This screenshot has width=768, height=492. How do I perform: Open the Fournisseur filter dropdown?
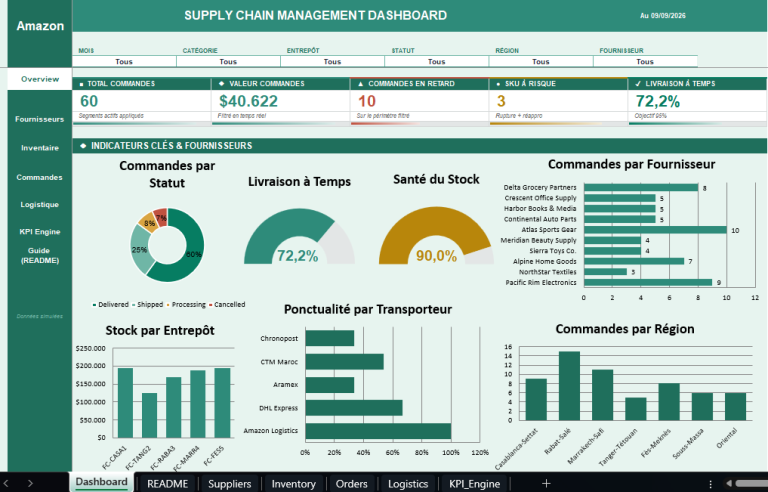point(645,61)
